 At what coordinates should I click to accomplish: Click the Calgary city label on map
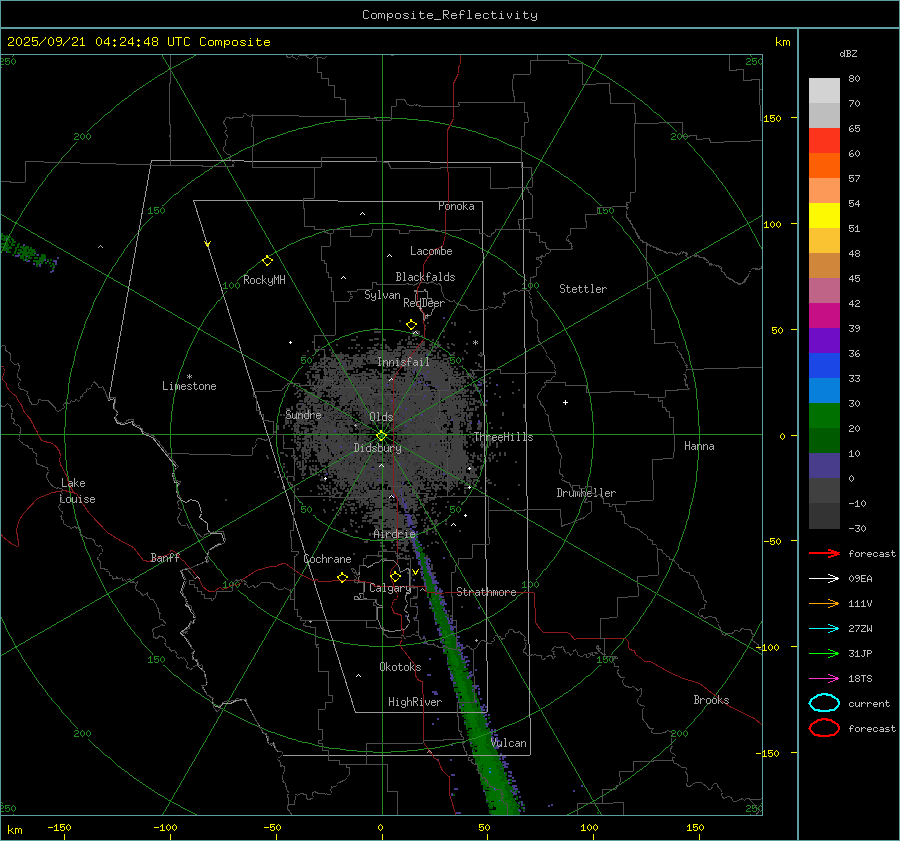(389, 589)
